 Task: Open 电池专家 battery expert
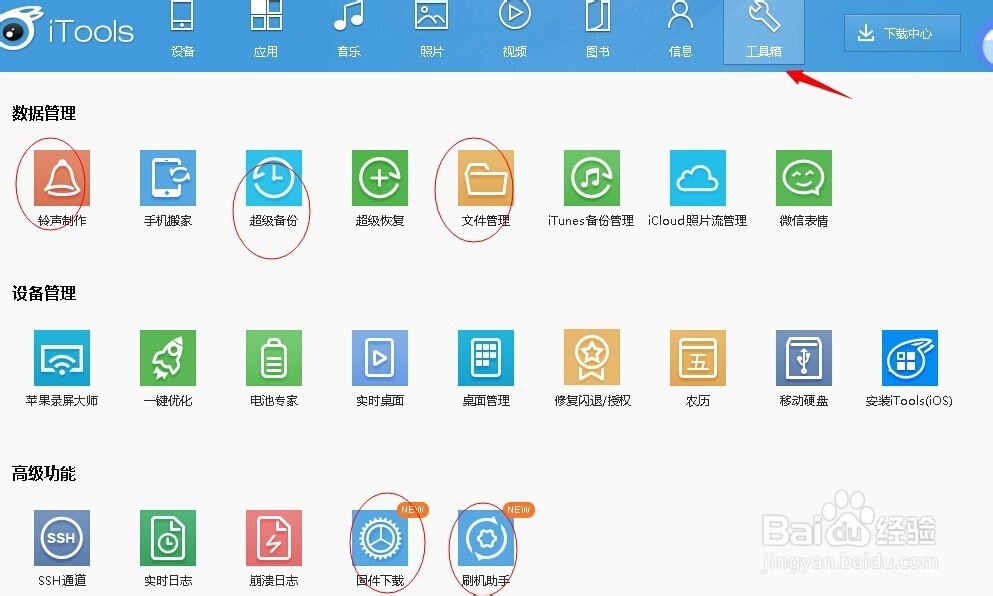click(274, 358)
